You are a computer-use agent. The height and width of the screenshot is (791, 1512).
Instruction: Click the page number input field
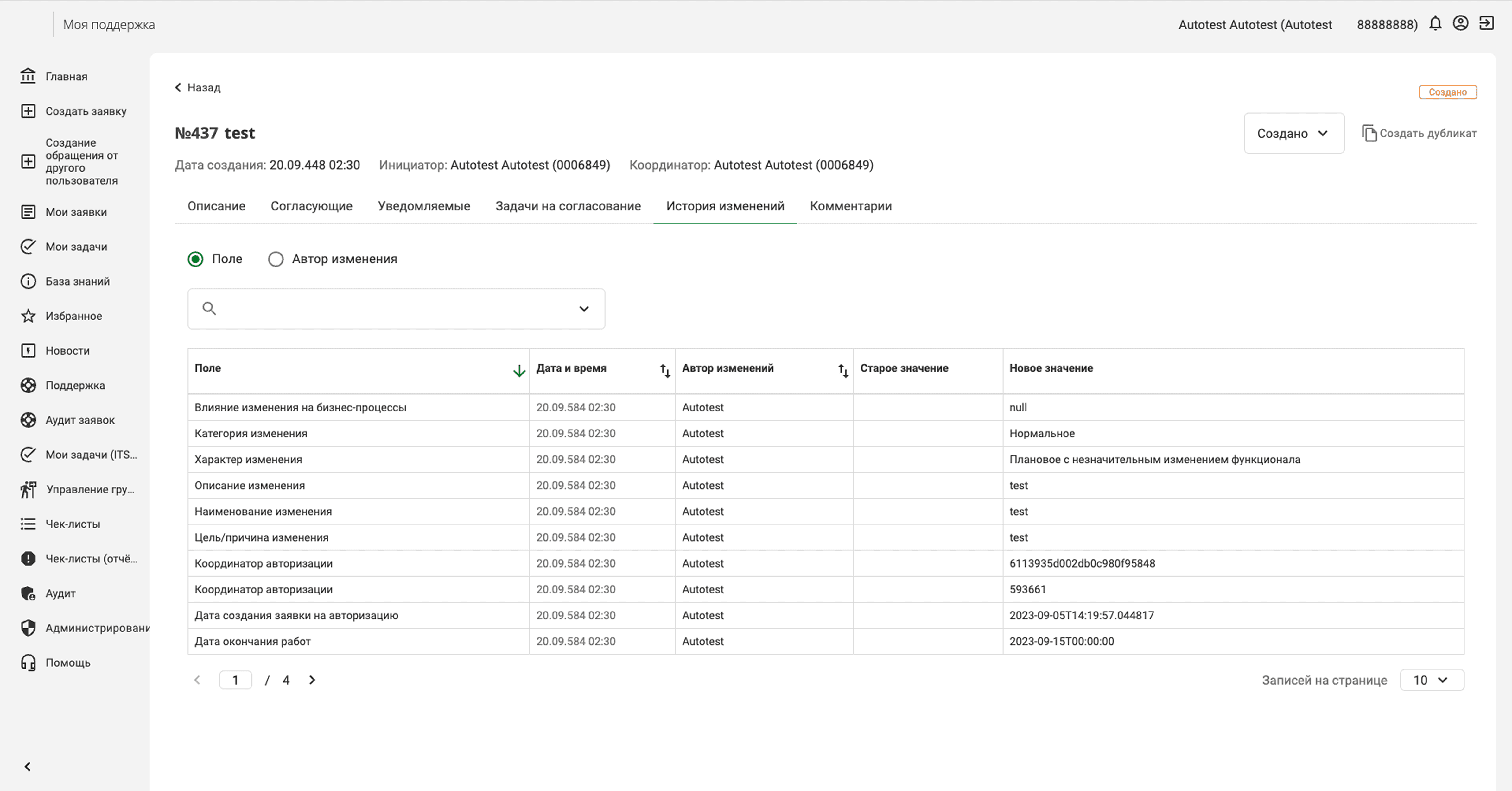coord(235,680)
